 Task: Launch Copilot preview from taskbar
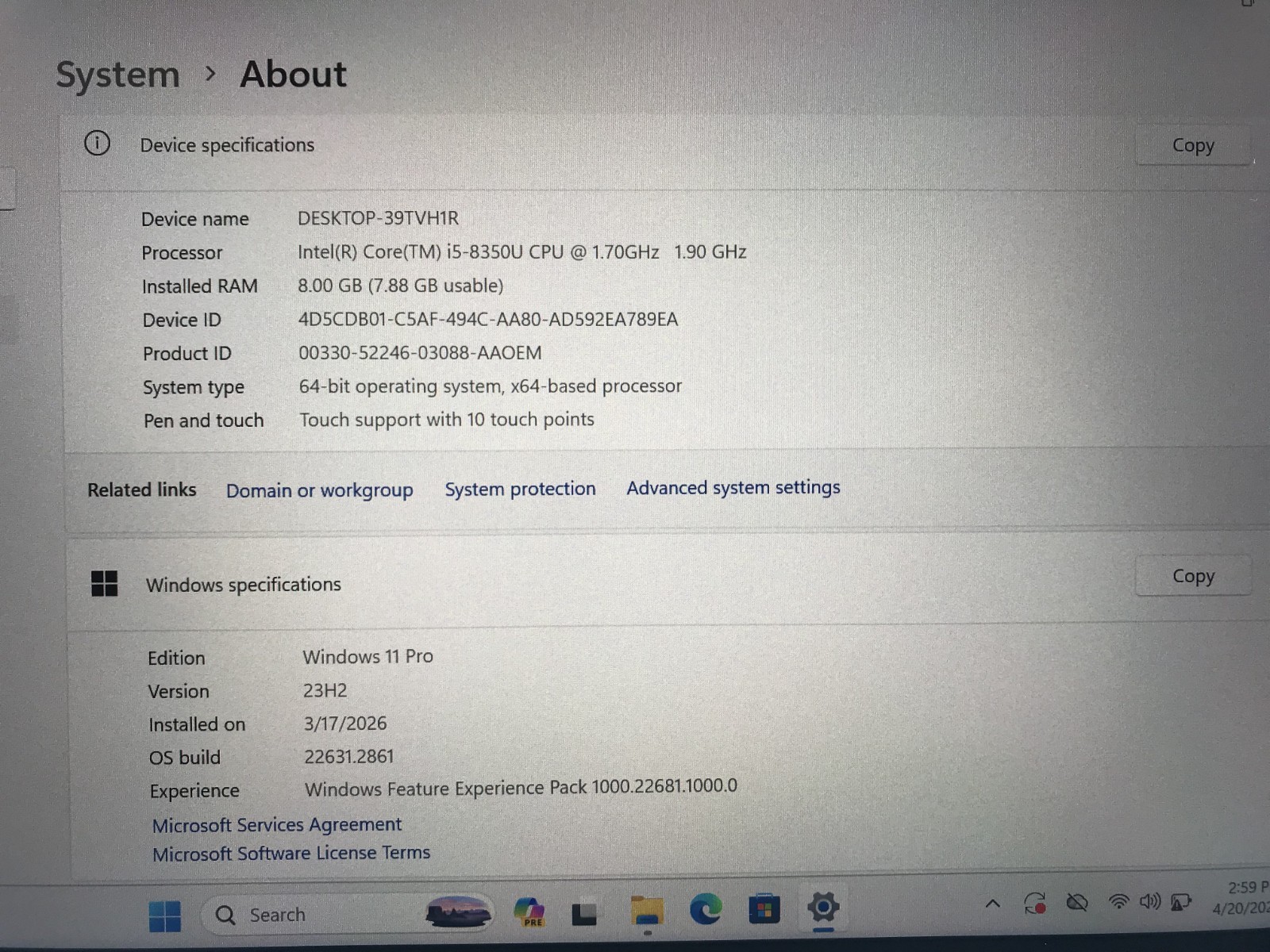529,912
